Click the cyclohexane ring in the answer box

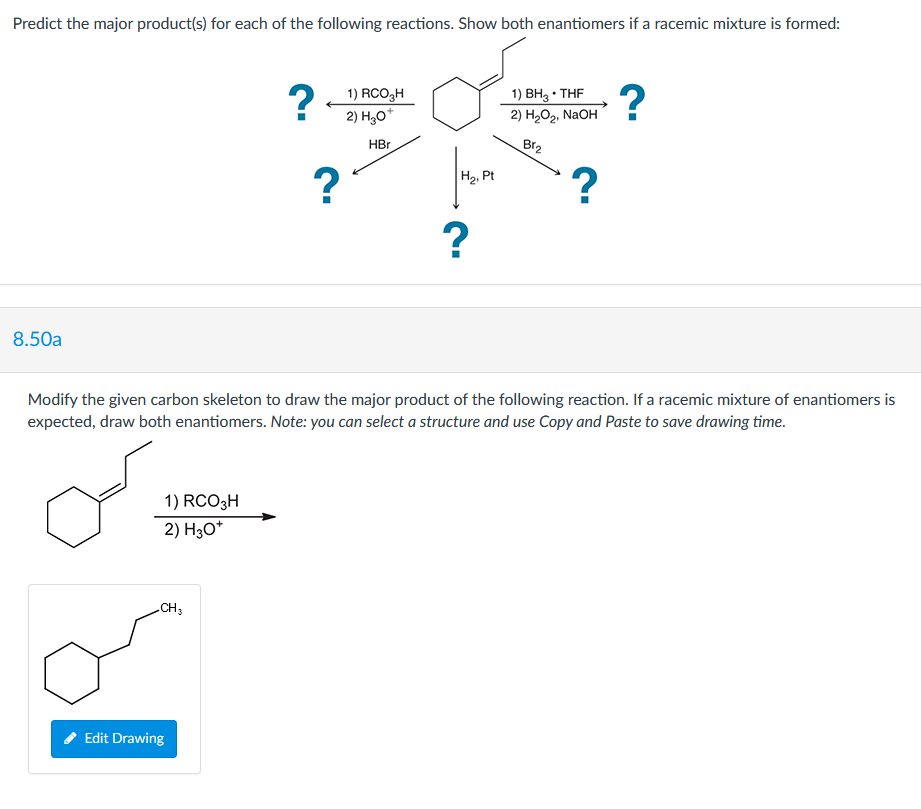(72, 673)
